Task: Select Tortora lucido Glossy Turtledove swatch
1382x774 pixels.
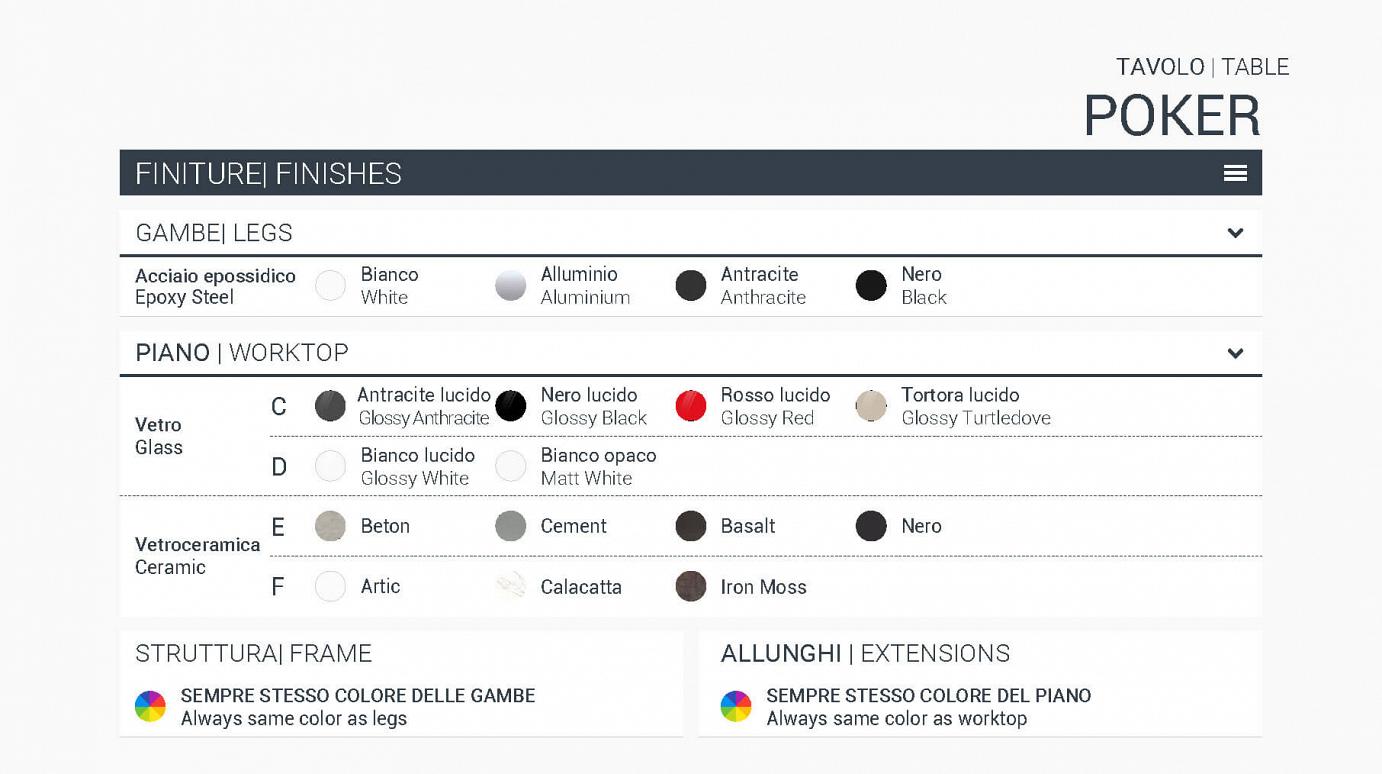Action: click(x=871, y=406)
